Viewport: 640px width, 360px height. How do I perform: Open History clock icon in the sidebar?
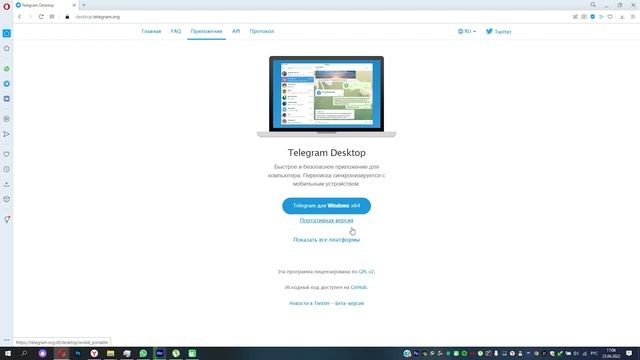coord(7,169)
